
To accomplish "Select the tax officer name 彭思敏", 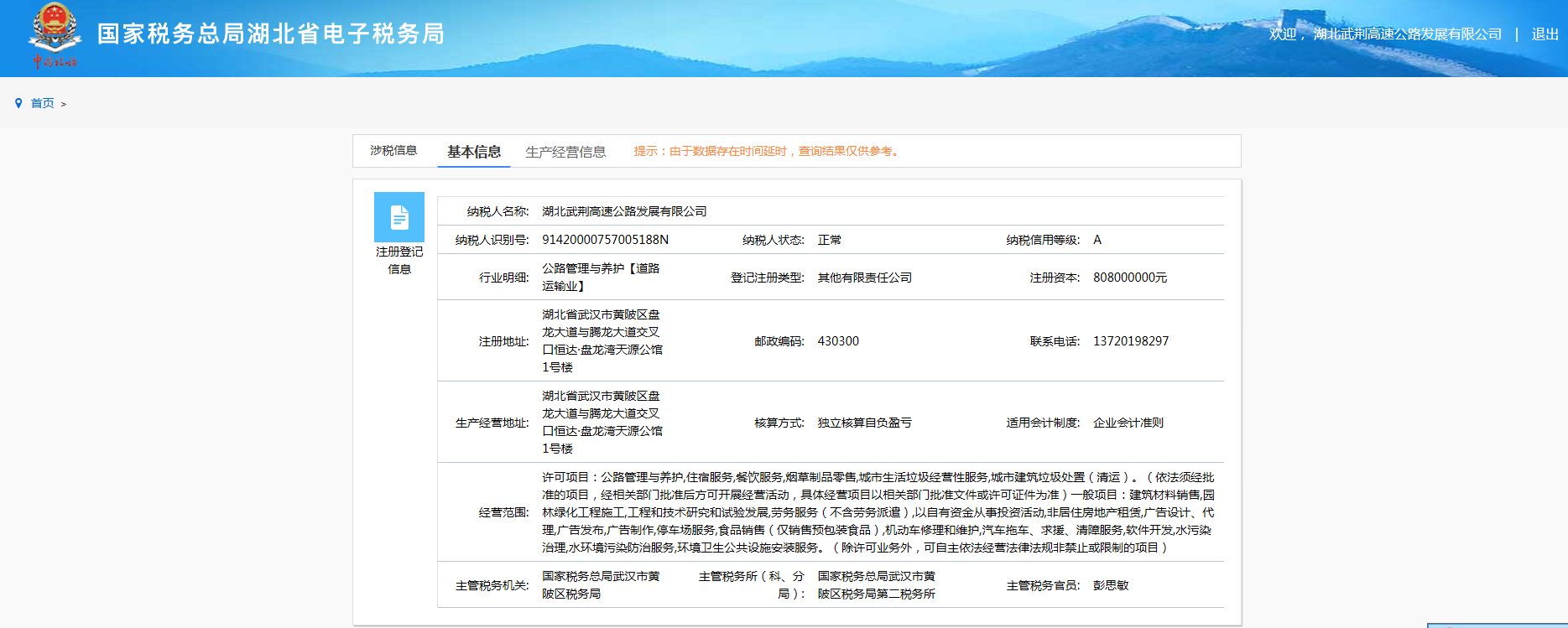I will [x=1111, y=585].
